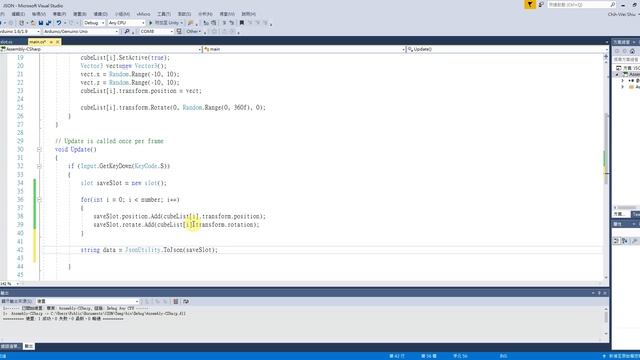The image size is (640, 360).
Task: Click the bookmark toggle icon in toolbar
Action: 242,23
